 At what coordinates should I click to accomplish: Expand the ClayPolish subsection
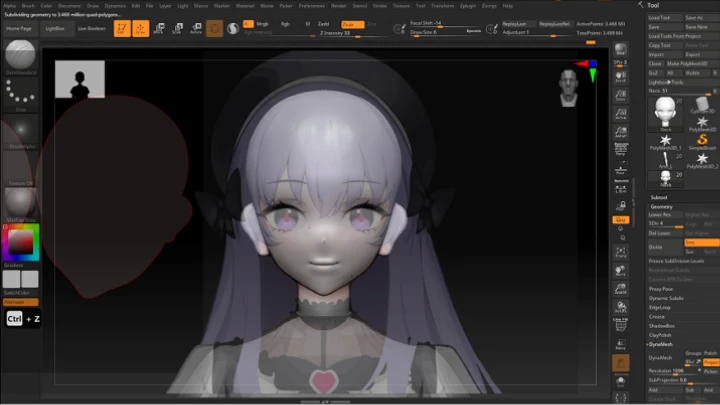pos(660,335)
